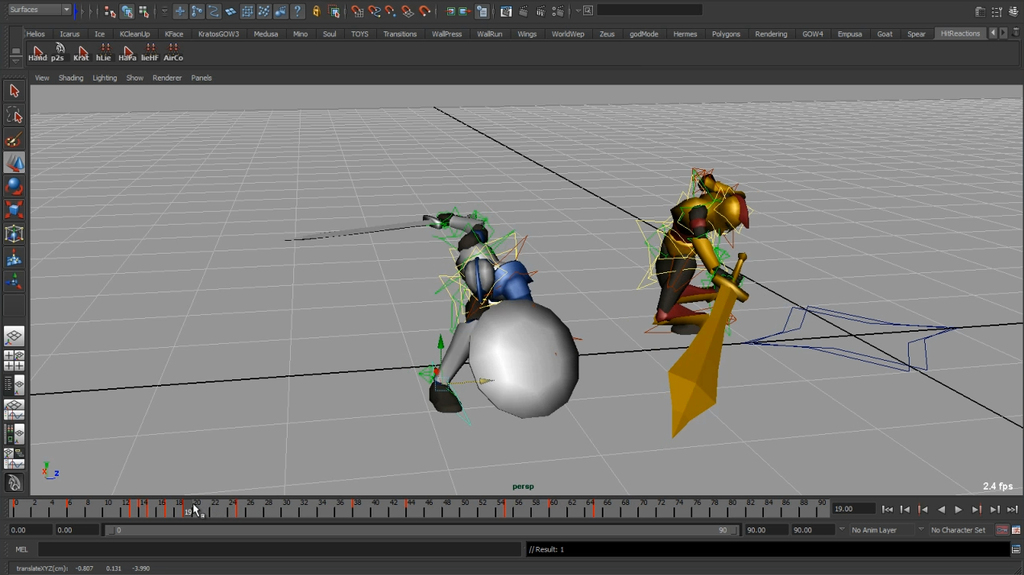The height and width of the screenshot is (575, 1024).
Task: Run the Krat shelf script button
Action: [81, 52]
